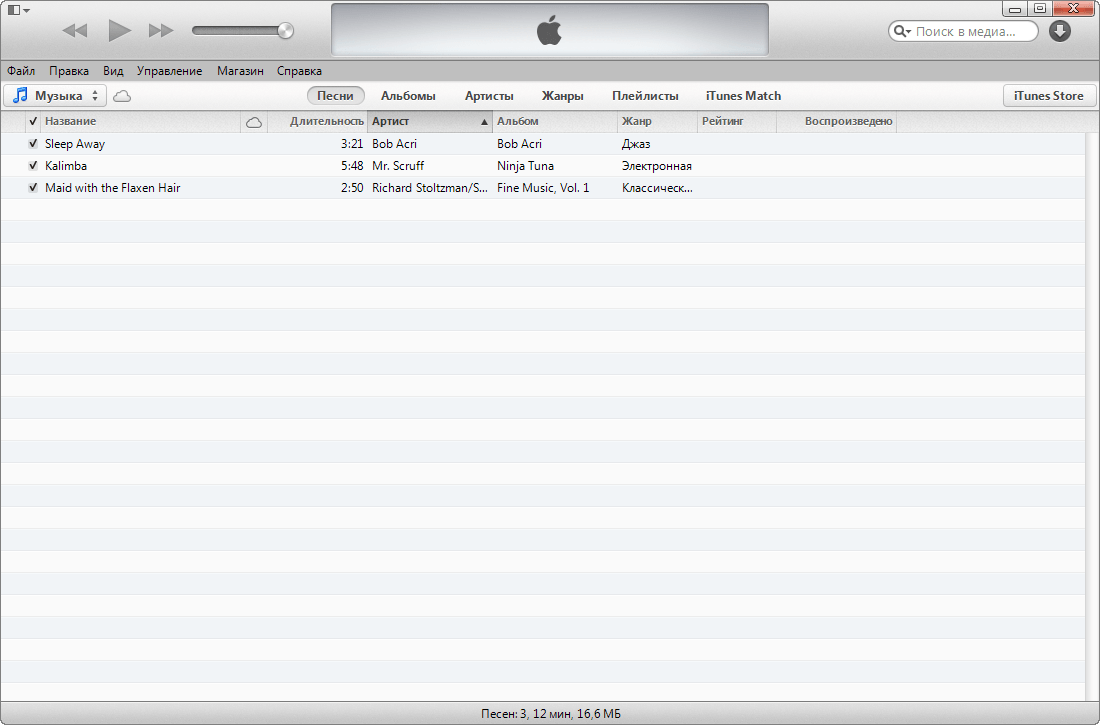The height and width of the screenshot is (725, 1100).
Task: Select the song title Sleep Away
Action: pos(75,144)
